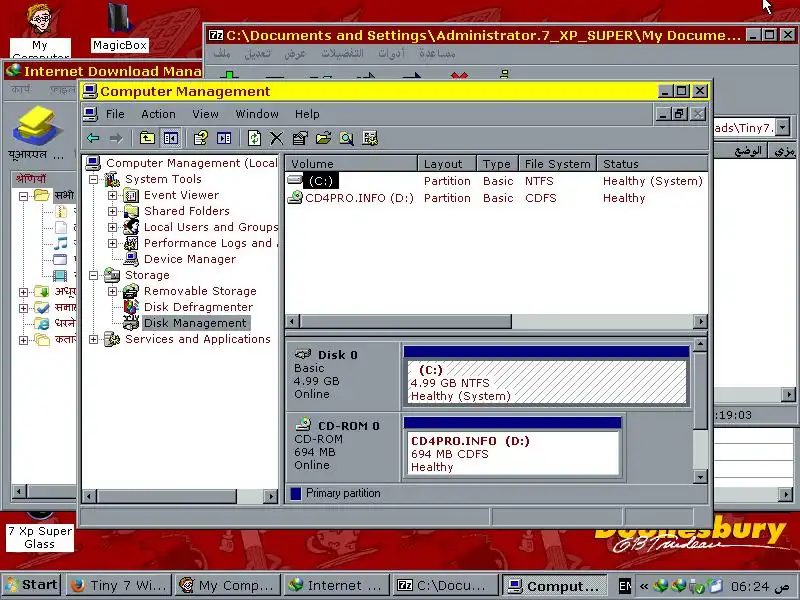Click the volume list horizontal scrollbar thumb
800x600 pixels.
pyautogui.click(x=406, y=321)
